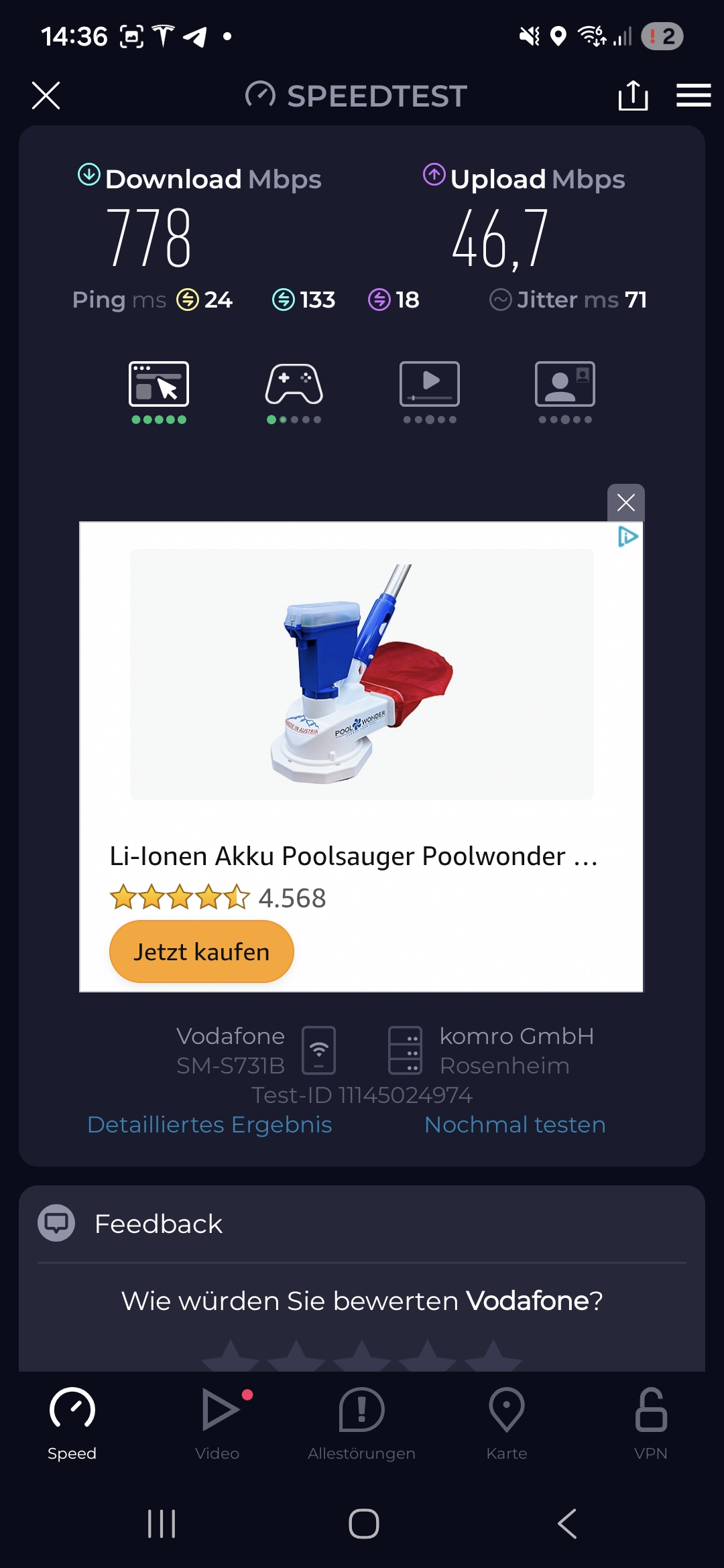Viewport: 724px width, 1568px height.
Task: Tap the Jetzt kaufen button
Action: pyautogui.click(x=201, y=952)
